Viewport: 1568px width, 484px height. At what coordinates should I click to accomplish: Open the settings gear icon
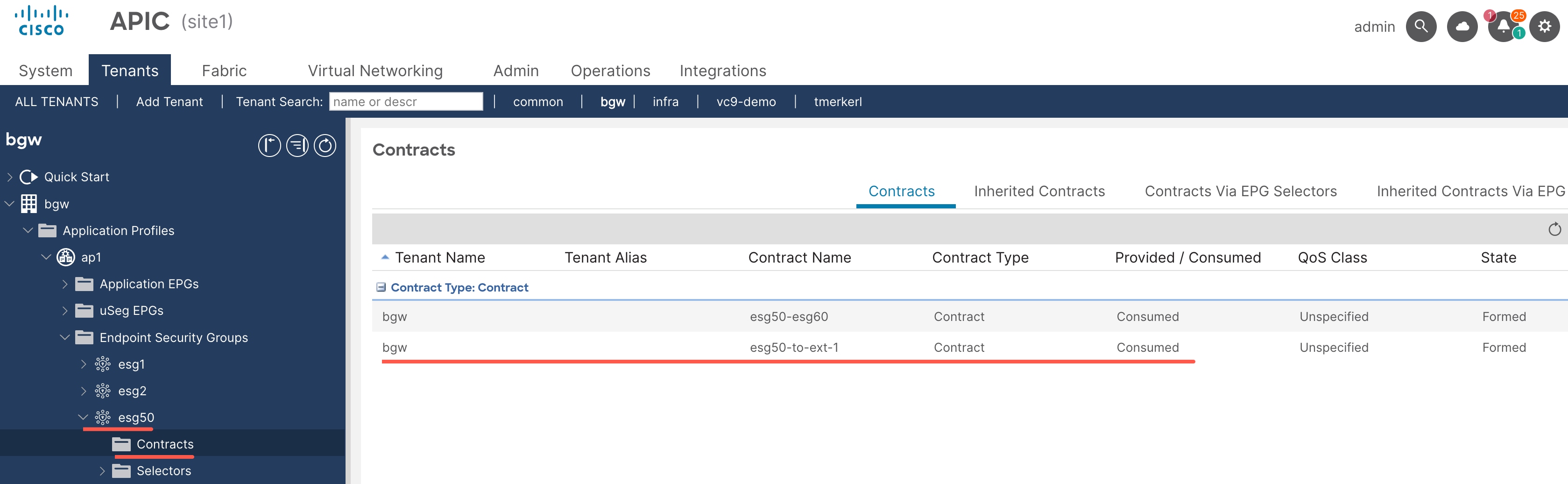click(1544, 26)
